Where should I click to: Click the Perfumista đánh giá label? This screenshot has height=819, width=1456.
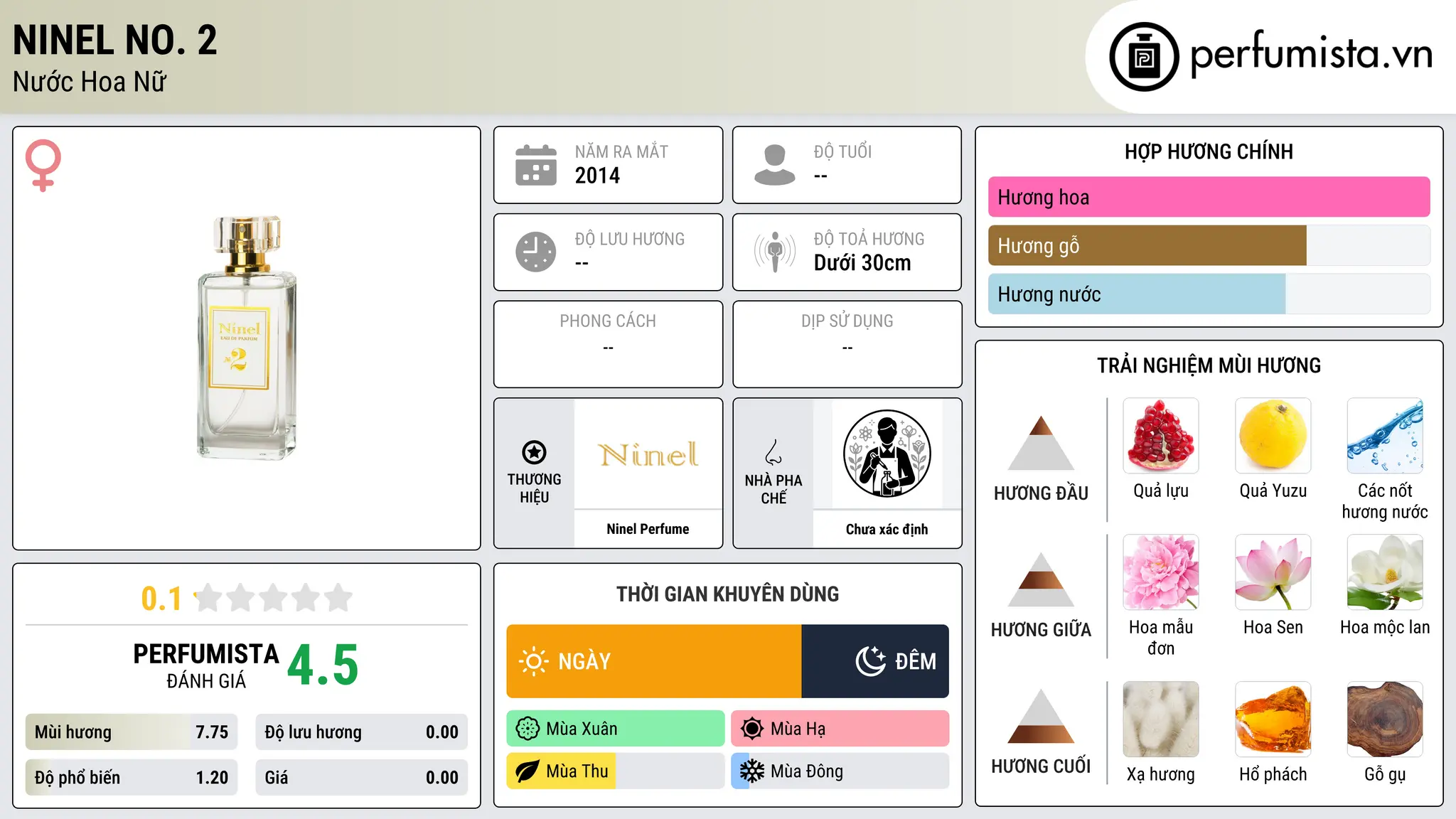coord(206,666)
